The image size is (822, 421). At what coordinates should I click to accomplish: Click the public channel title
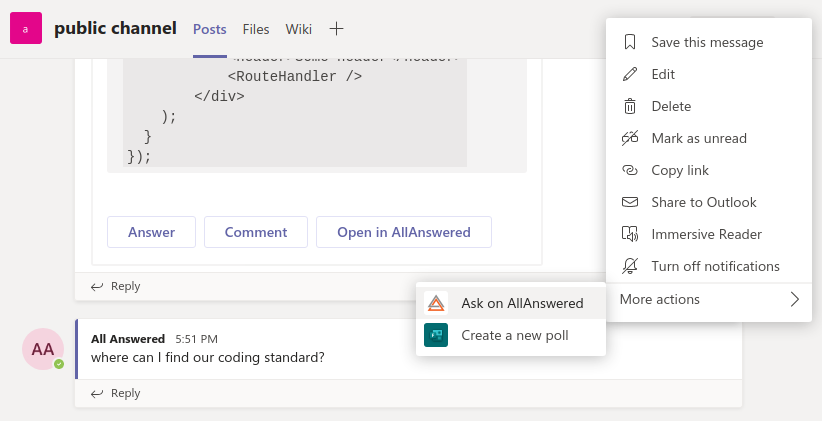pyautogui.click(x=115, y=28)
